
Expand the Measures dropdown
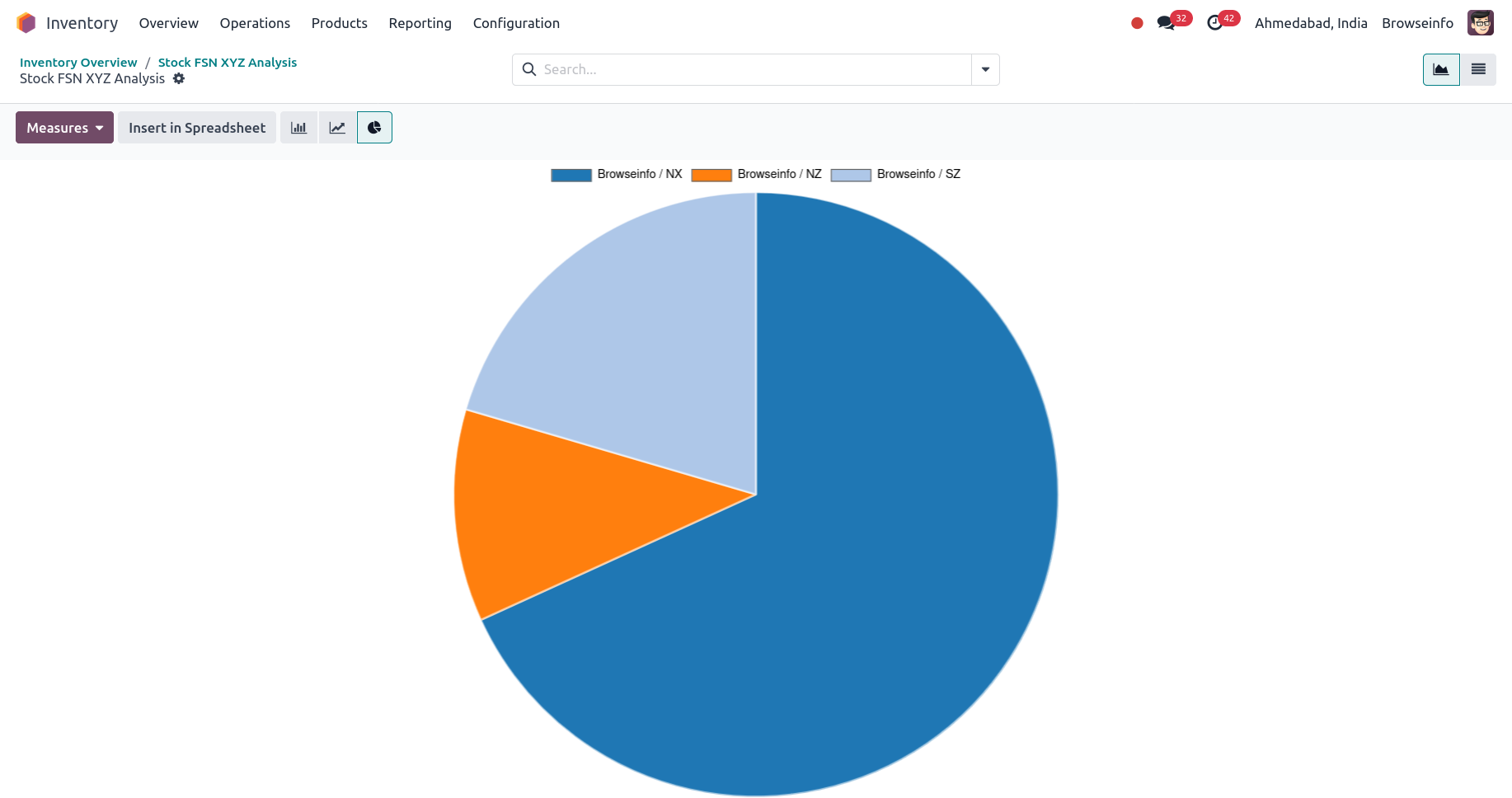point(64,128)
